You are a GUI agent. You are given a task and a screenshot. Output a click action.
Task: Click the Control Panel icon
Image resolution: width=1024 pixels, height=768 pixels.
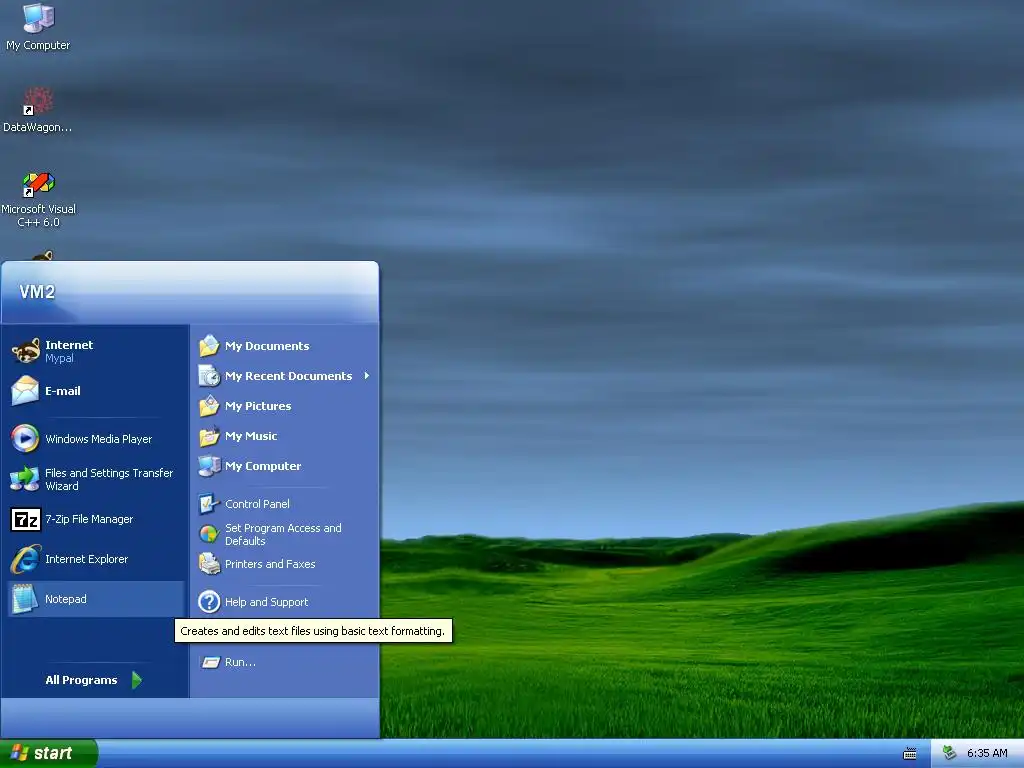tap(209, 504)
